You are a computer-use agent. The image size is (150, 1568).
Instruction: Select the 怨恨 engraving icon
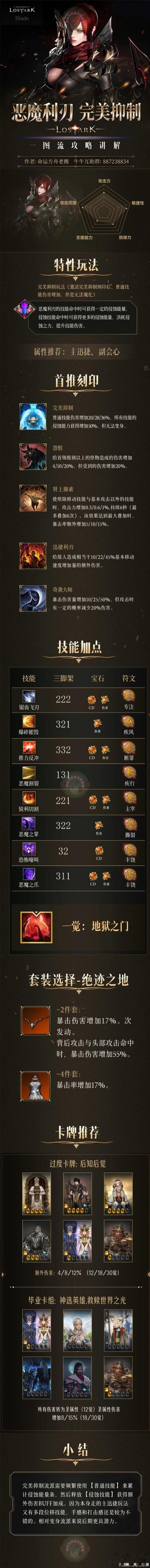(32, 457)
